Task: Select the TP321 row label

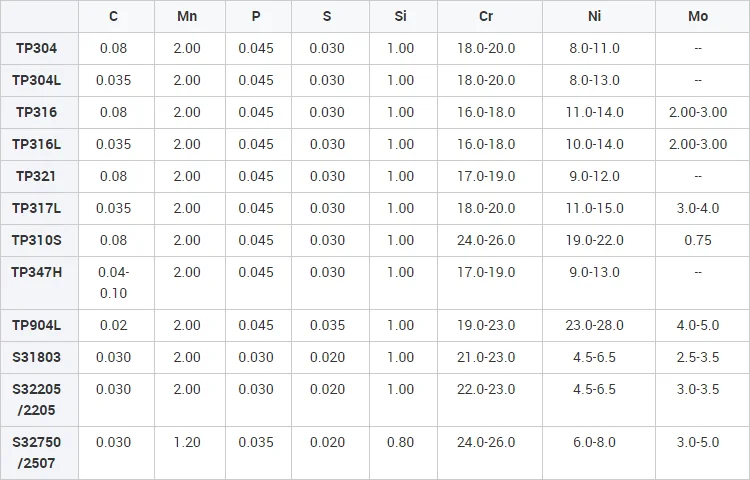Action: (x=36, y=176)
